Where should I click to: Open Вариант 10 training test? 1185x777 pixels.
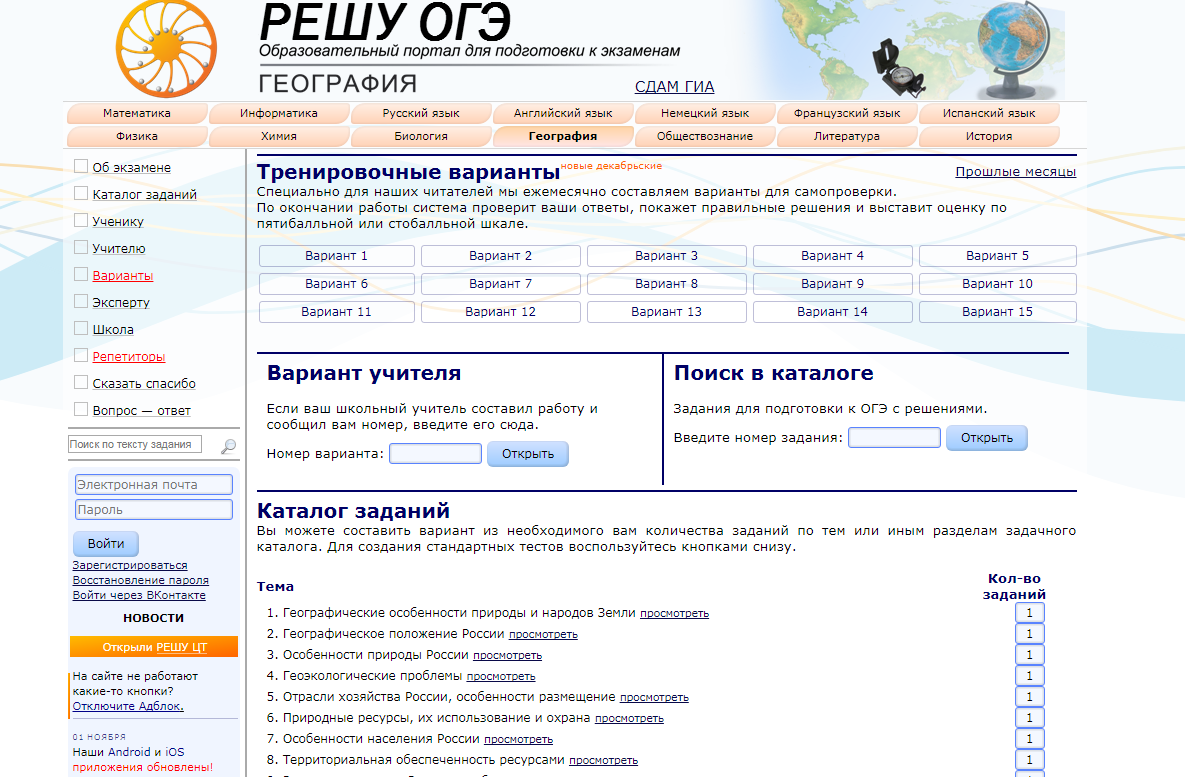point(997,283)
